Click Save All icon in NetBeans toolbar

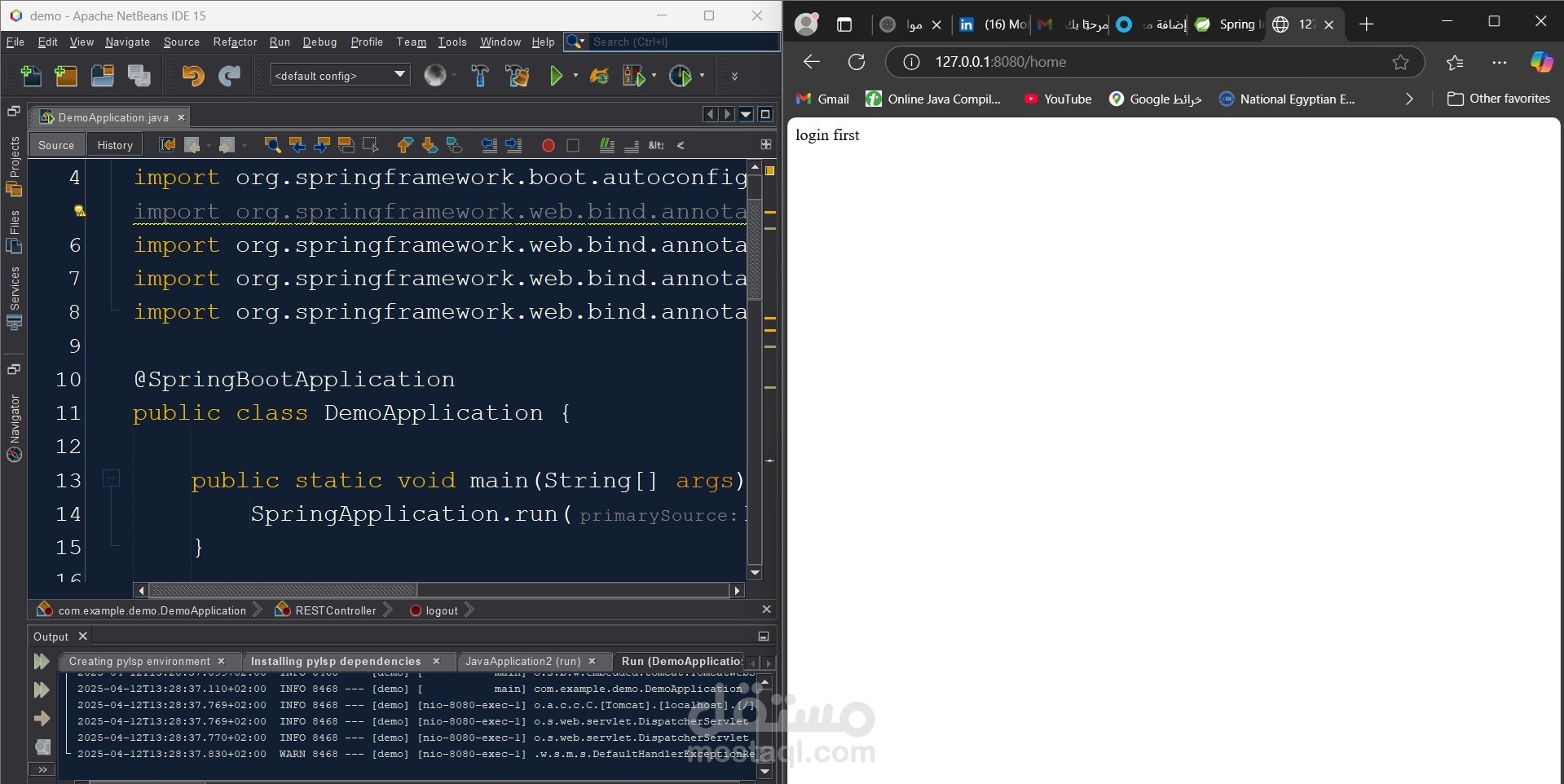pos(139,76)
